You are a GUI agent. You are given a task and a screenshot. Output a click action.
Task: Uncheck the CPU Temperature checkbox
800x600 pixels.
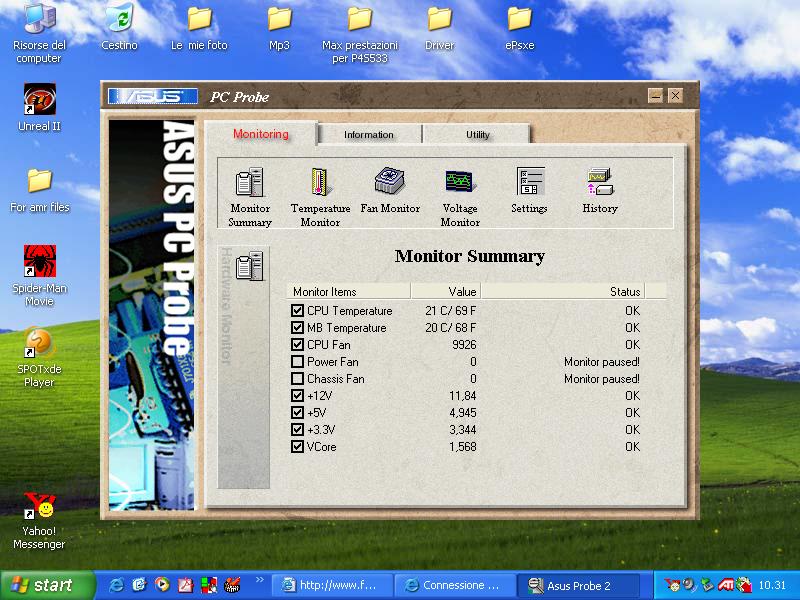(x=297, y=310)
